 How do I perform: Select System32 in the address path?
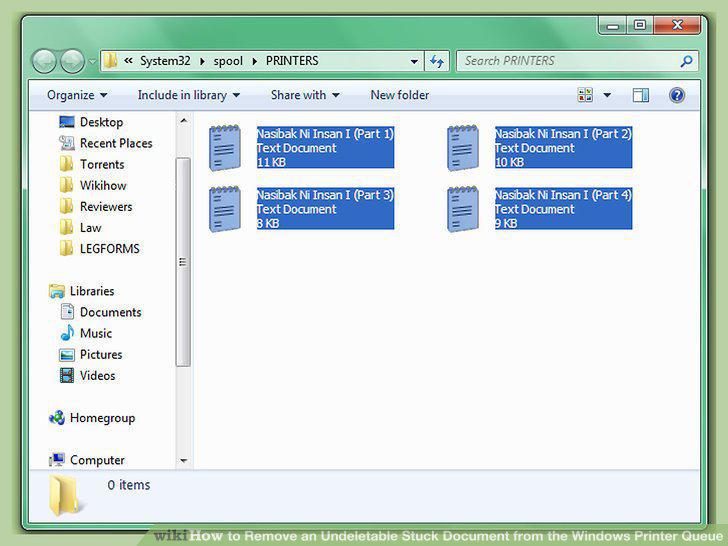[x=165, y=61]
